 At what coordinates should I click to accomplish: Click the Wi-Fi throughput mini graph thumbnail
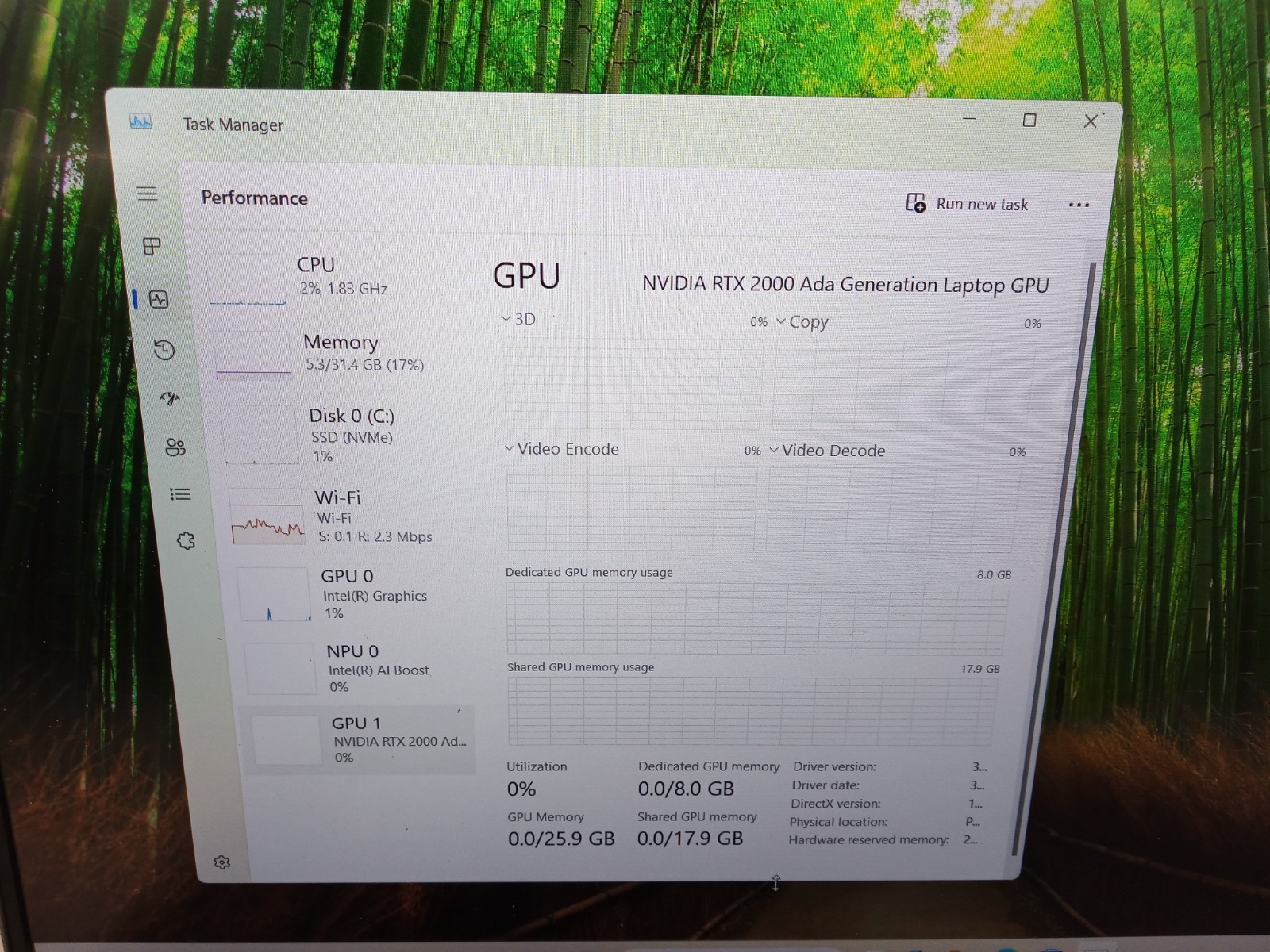[x=267, y=517]
